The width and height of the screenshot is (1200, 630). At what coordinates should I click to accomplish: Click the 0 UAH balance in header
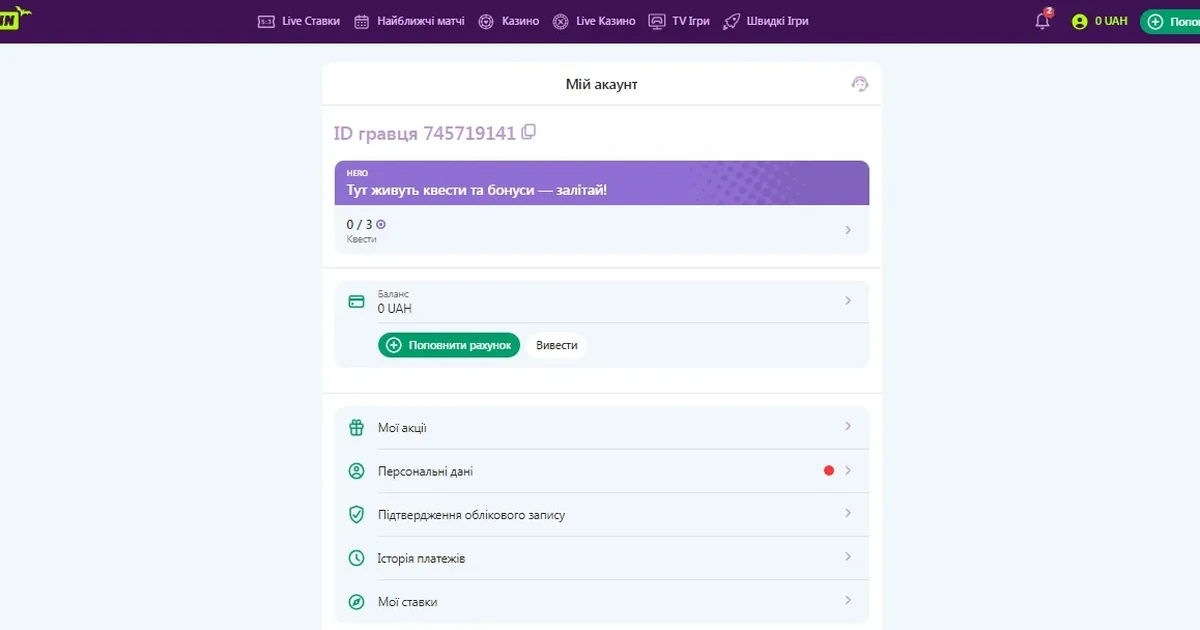[x=1111, y=21]
